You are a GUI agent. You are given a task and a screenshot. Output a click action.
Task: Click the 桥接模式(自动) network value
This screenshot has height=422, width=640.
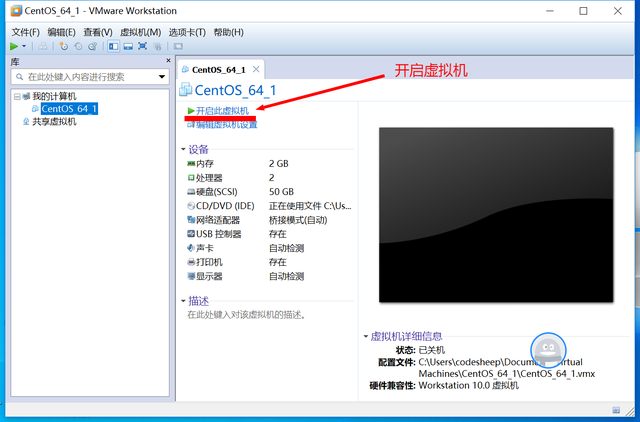coord(298,220)
